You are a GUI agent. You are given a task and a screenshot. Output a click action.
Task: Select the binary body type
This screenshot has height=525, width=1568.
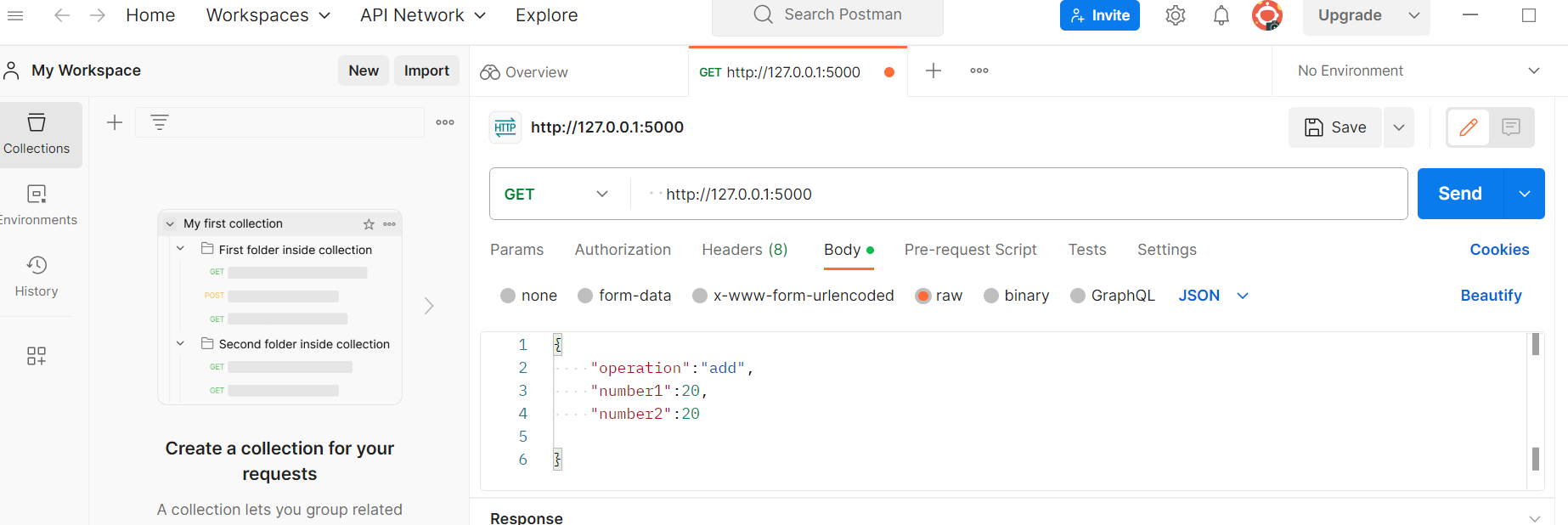click(1016, 296)
